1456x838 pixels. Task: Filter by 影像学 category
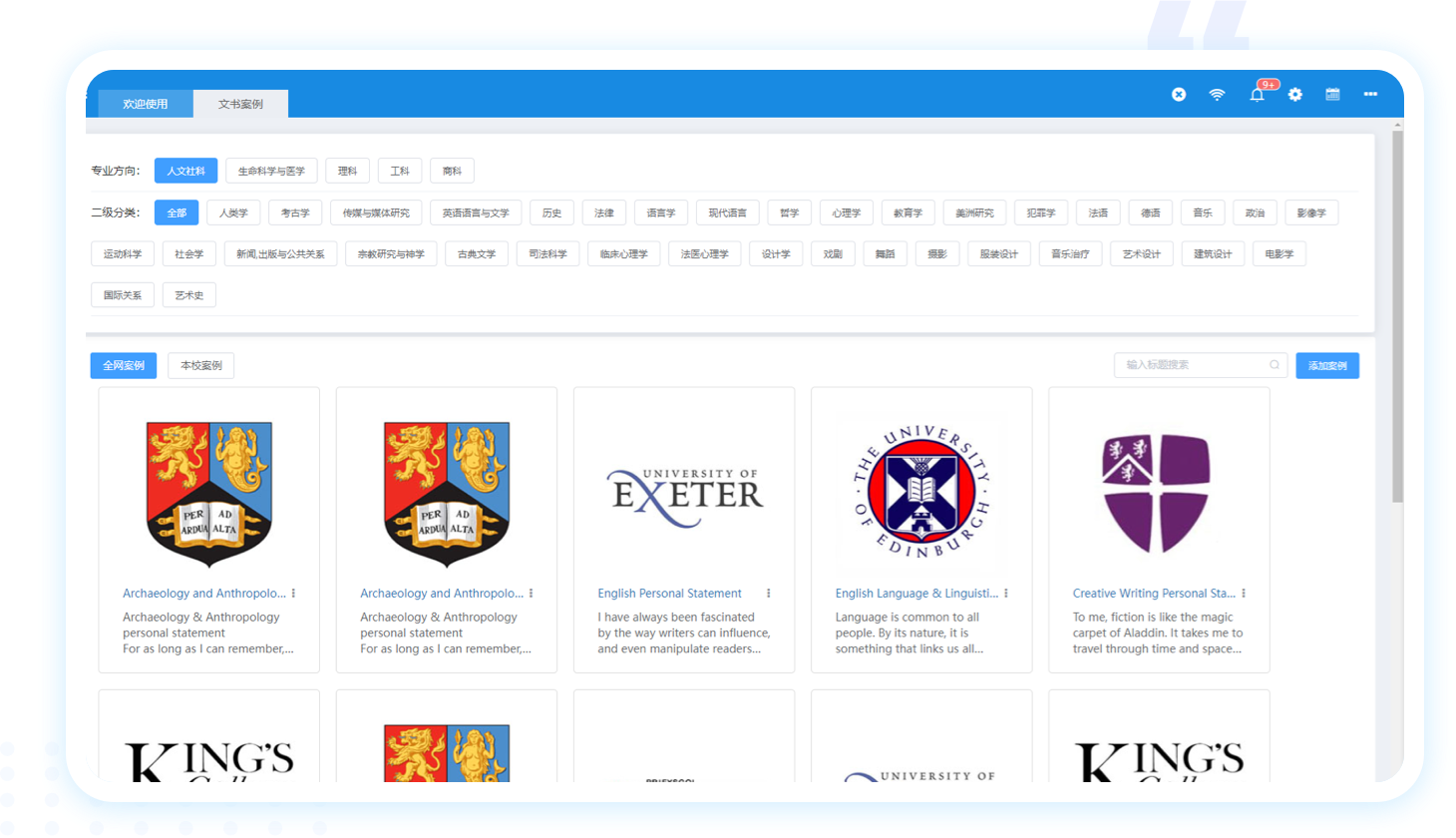tap(1311, 212)
